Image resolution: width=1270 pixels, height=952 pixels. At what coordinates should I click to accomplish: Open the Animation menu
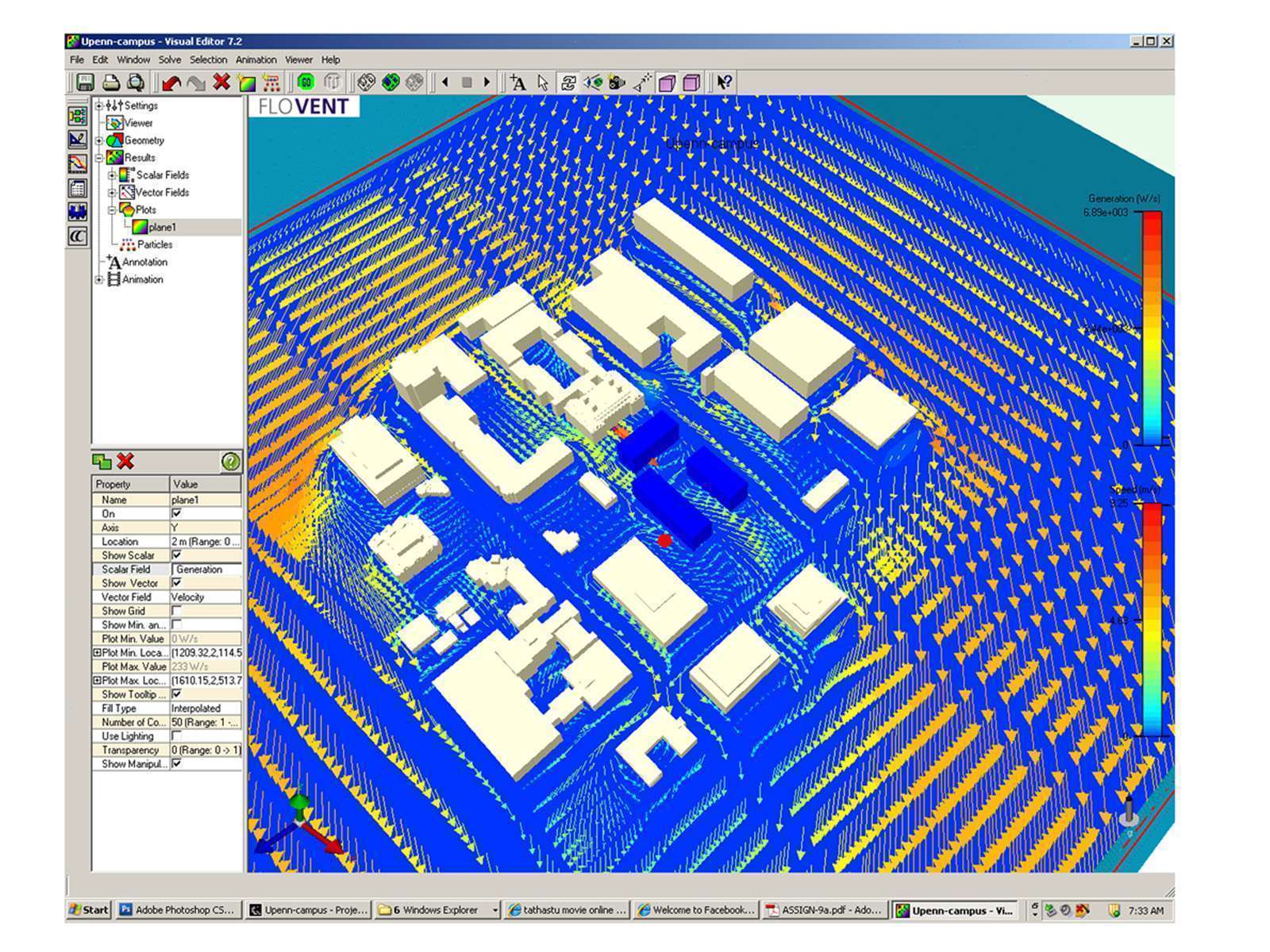[x=256, y=59]
